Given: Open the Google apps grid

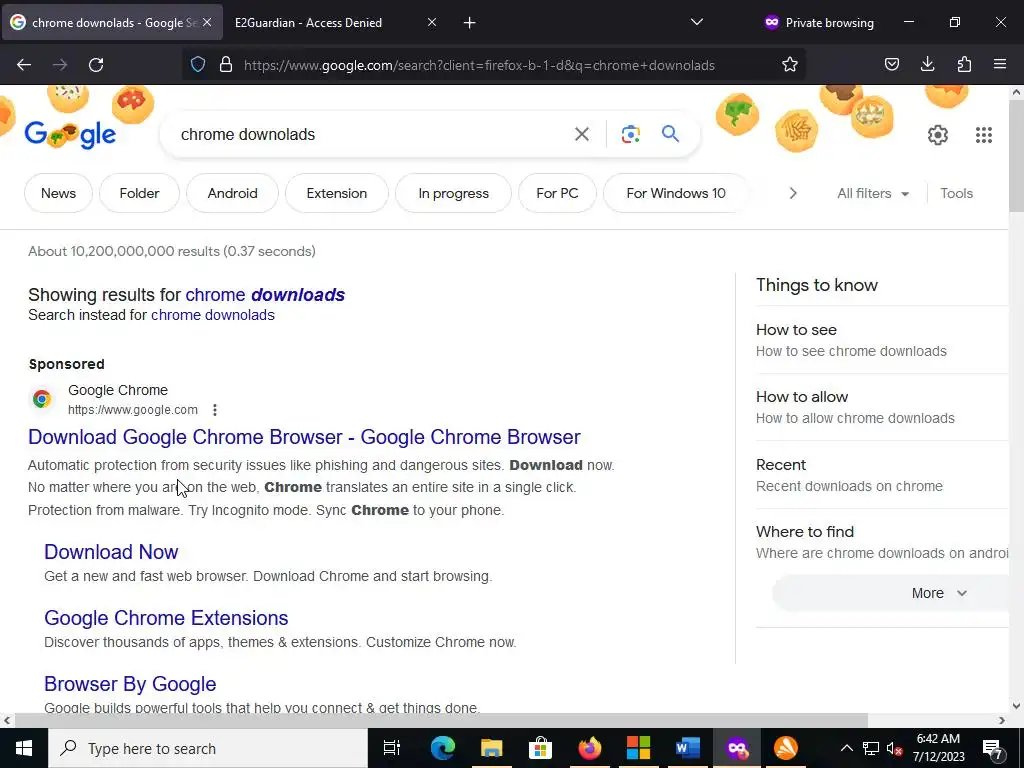Looking at the screenshot, I should (x=984, y=135).
